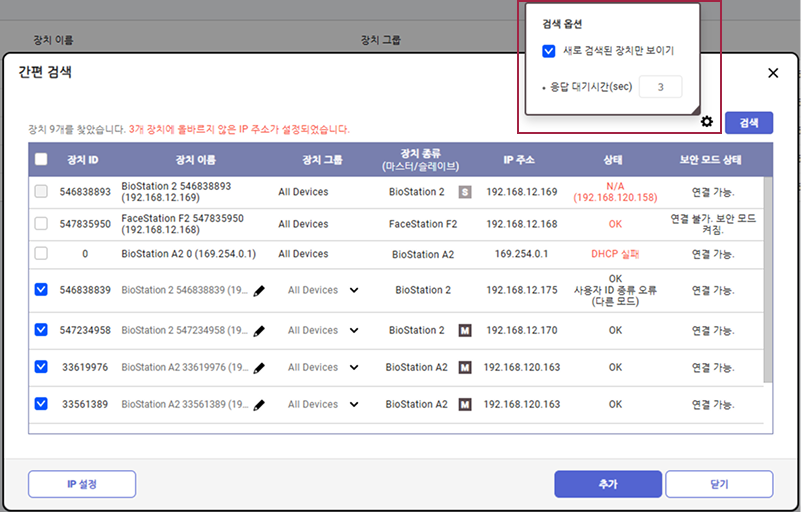
Task: Close the 간편 검색 dialog with X
Action: click(773, 73)
